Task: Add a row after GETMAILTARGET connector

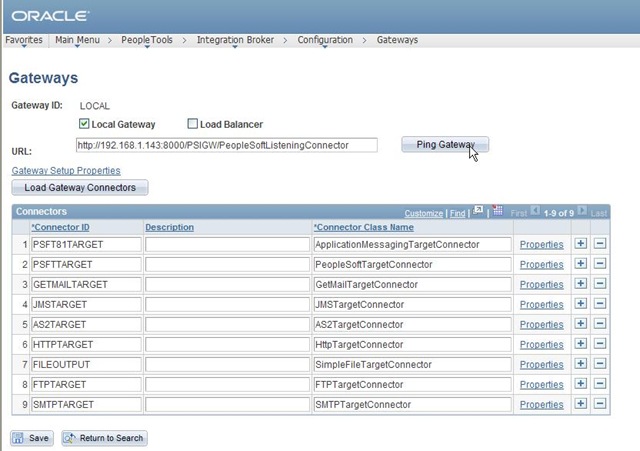Action: pos(580,284)
